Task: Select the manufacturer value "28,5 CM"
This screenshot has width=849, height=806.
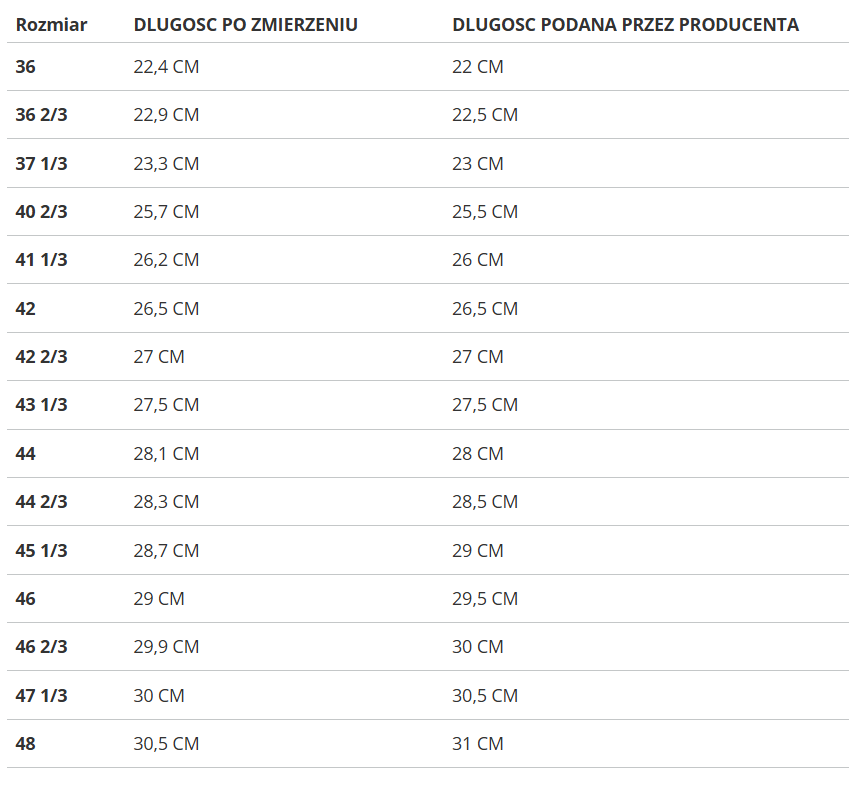Action: pyautogui.click(x=485, y=502)
